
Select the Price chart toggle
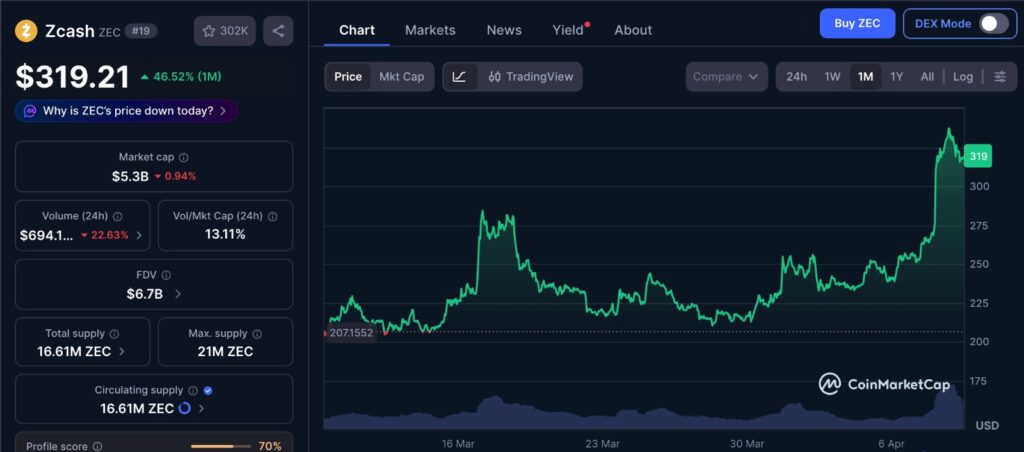[x=348, y=76]
